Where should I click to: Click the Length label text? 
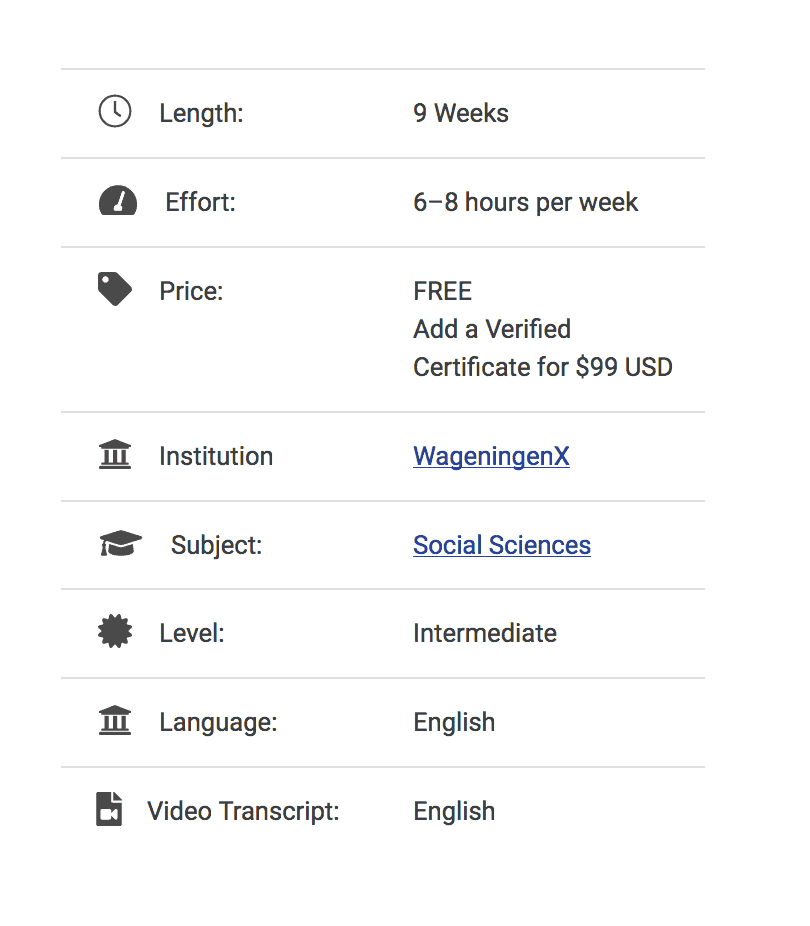tap(201, 113)
